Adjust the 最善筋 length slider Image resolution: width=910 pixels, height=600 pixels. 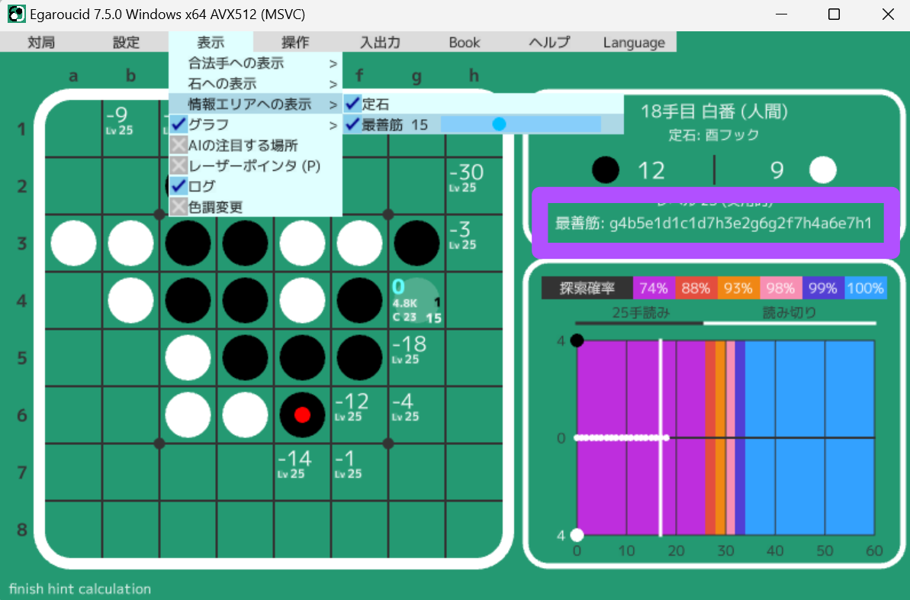pos(499,124)
